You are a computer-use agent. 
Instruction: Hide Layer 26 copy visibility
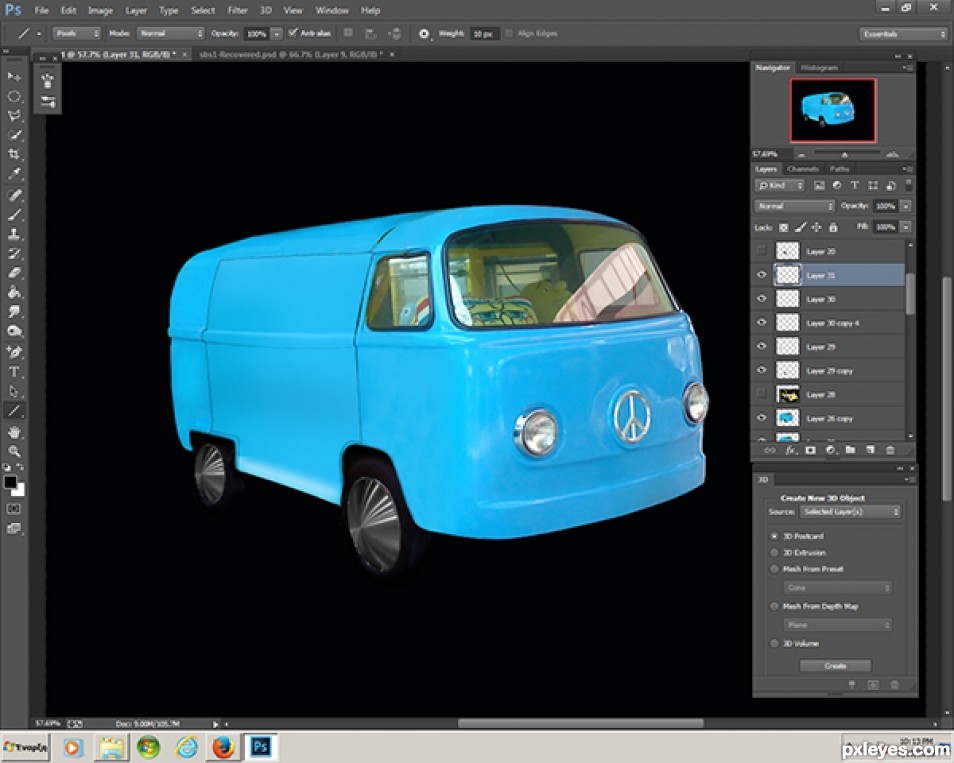761,418
